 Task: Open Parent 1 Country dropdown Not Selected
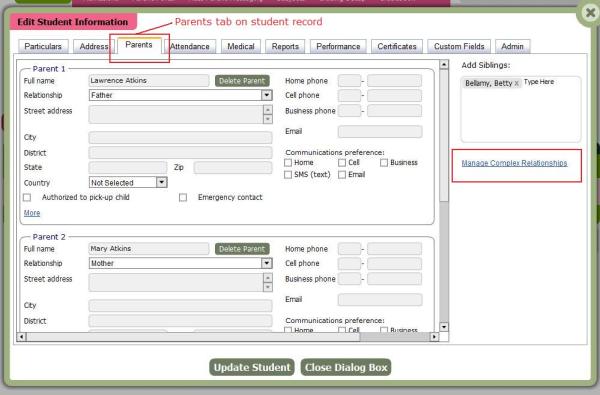coord(161,183)
